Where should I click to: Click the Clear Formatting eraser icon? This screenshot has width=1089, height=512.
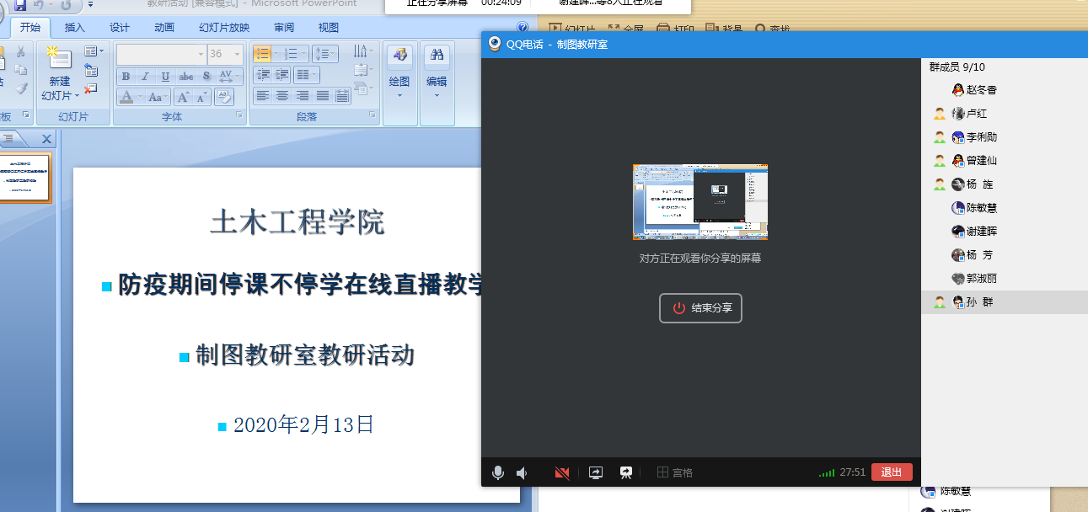[x=224, y=97]
